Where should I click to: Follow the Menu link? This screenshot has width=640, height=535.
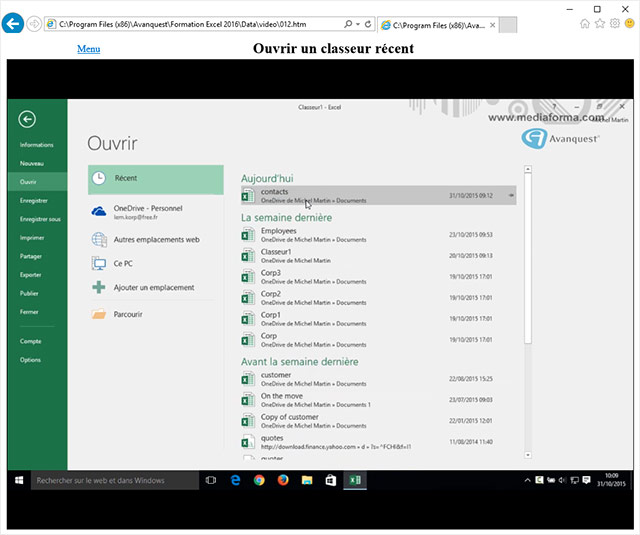click(x=89, y=49)
